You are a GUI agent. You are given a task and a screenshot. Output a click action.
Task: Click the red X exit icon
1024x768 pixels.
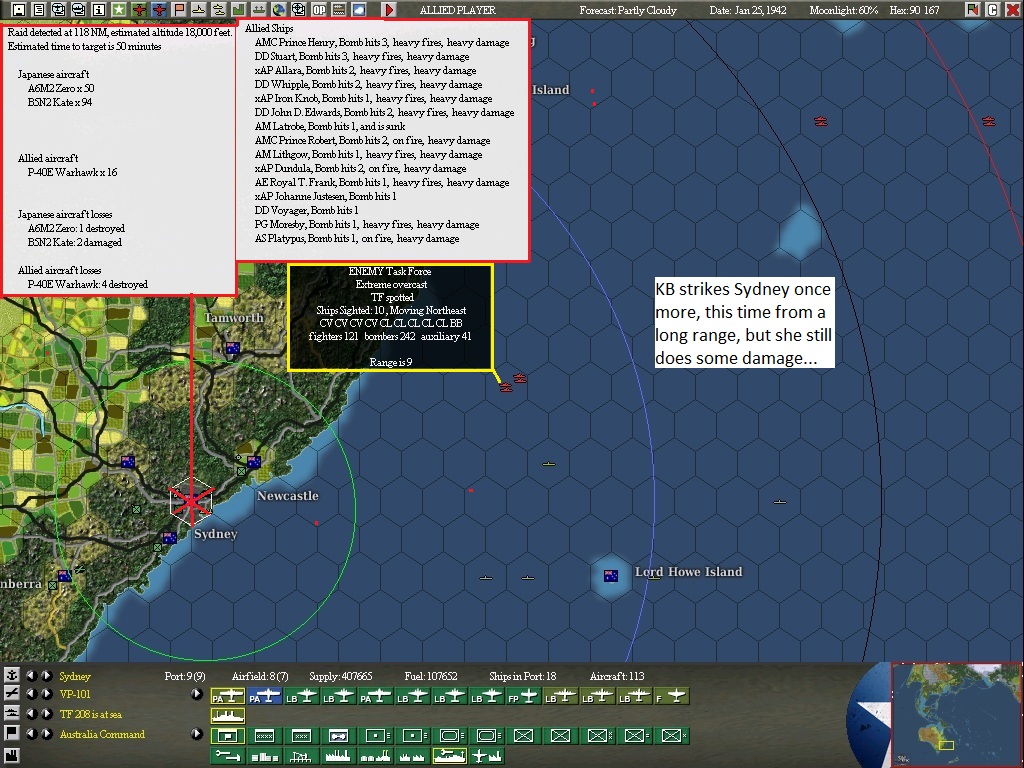1013,9
